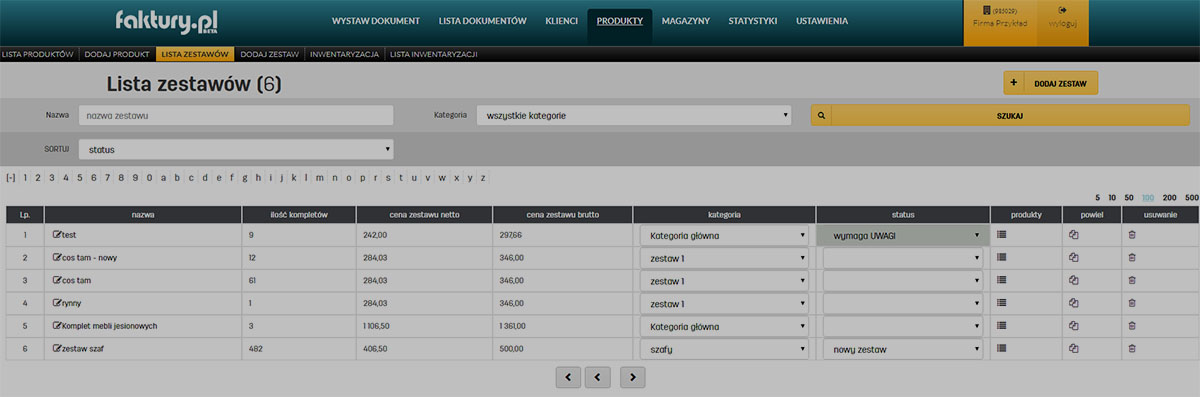Open STATYSTYKI menu

(753, 20)
